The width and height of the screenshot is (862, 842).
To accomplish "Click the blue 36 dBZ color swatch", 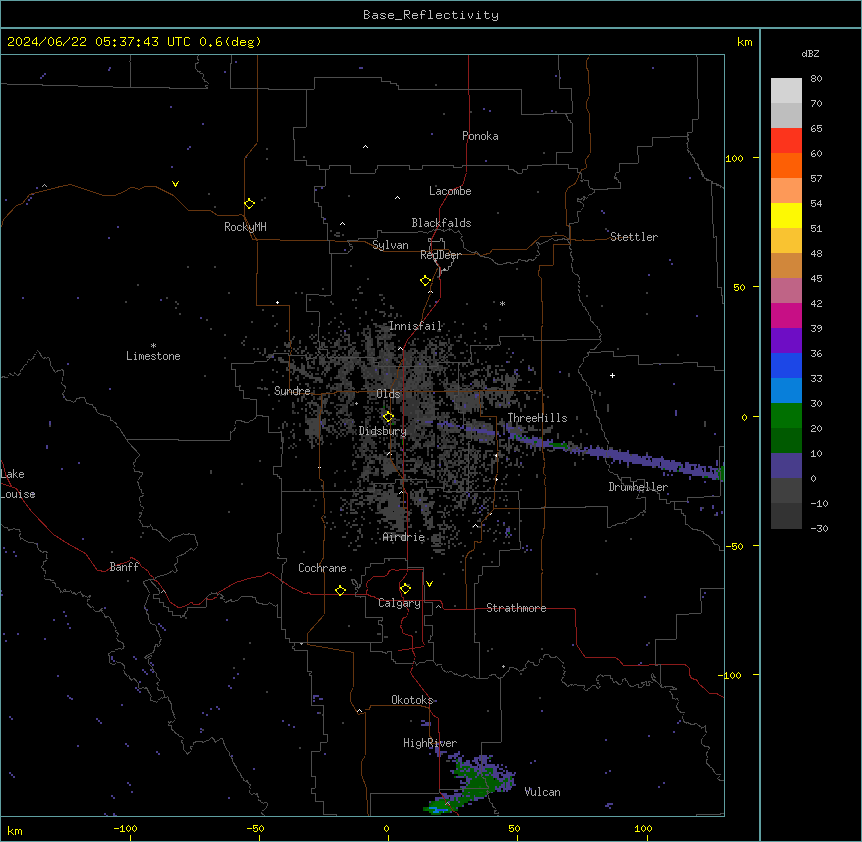I will tap(786, 365).
